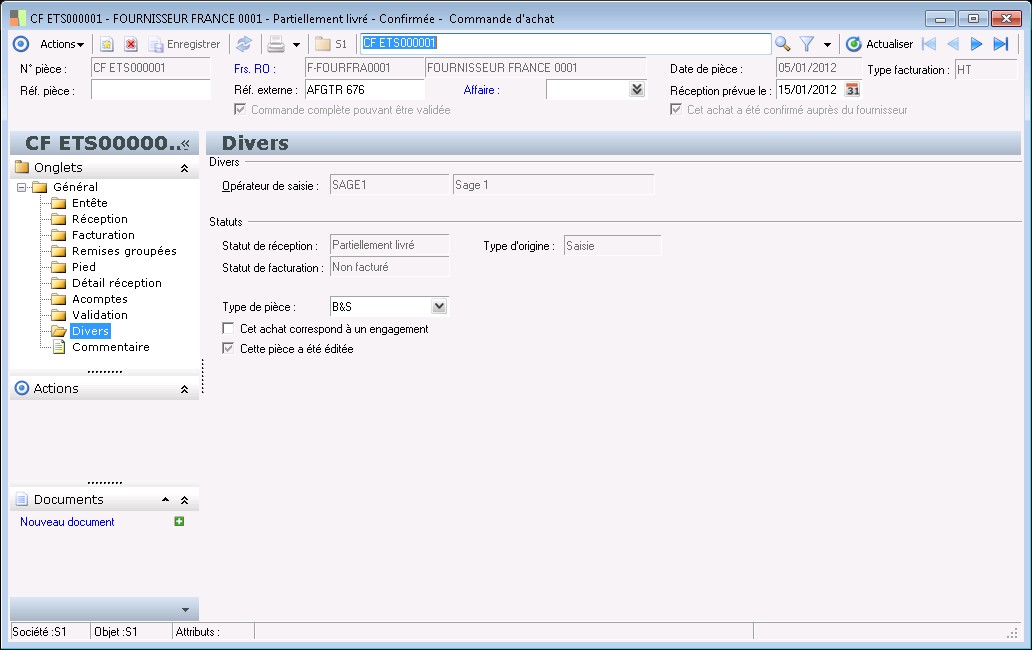
Task: Click the Réf. externe input field
Action: [363, 90]
